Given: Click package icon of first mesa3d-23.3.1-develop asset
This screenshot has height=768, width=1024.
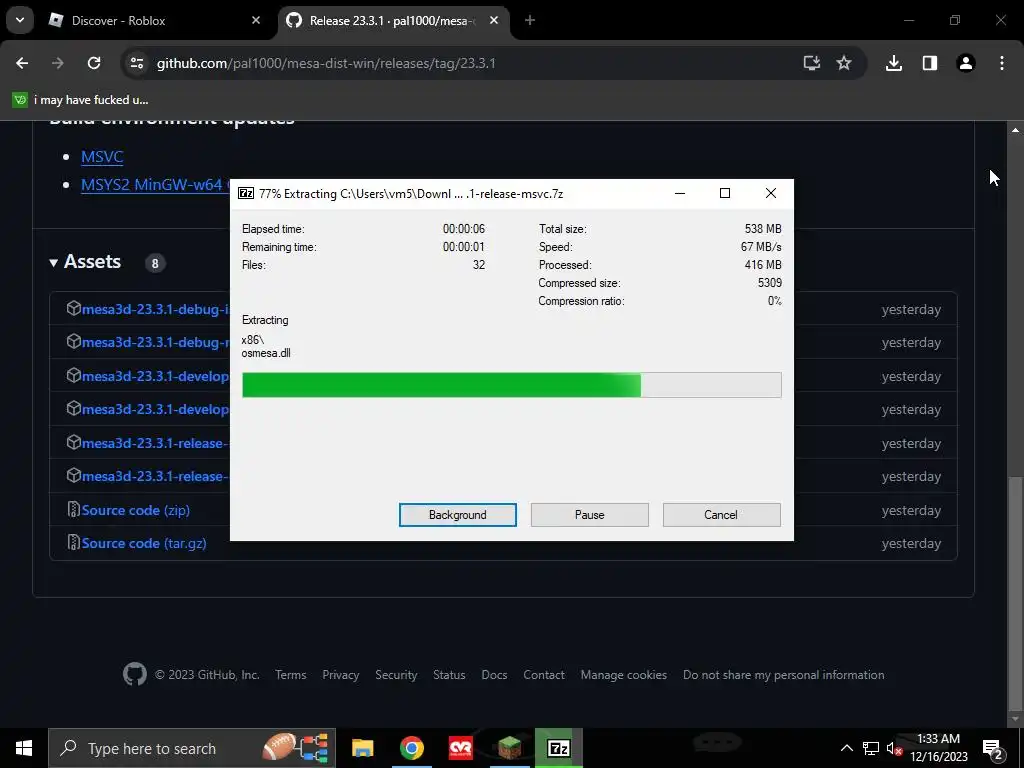Looking at the screenshot, I should tap(74, 375).
